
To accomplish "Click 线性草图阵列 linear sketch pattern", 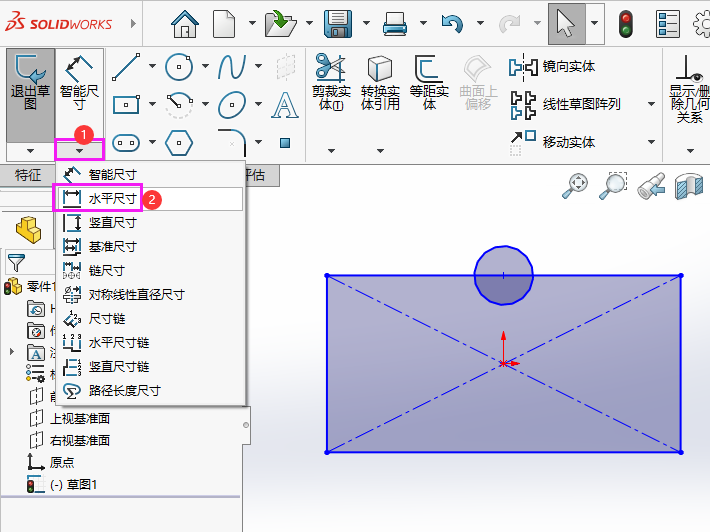I will pos(565,105).
